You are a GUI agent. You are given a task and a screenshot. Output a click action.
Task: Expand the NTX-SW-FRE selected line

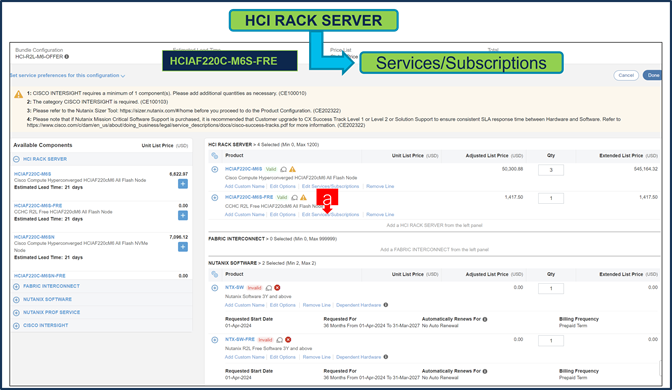pyautogui.click(x=215, y=340)
